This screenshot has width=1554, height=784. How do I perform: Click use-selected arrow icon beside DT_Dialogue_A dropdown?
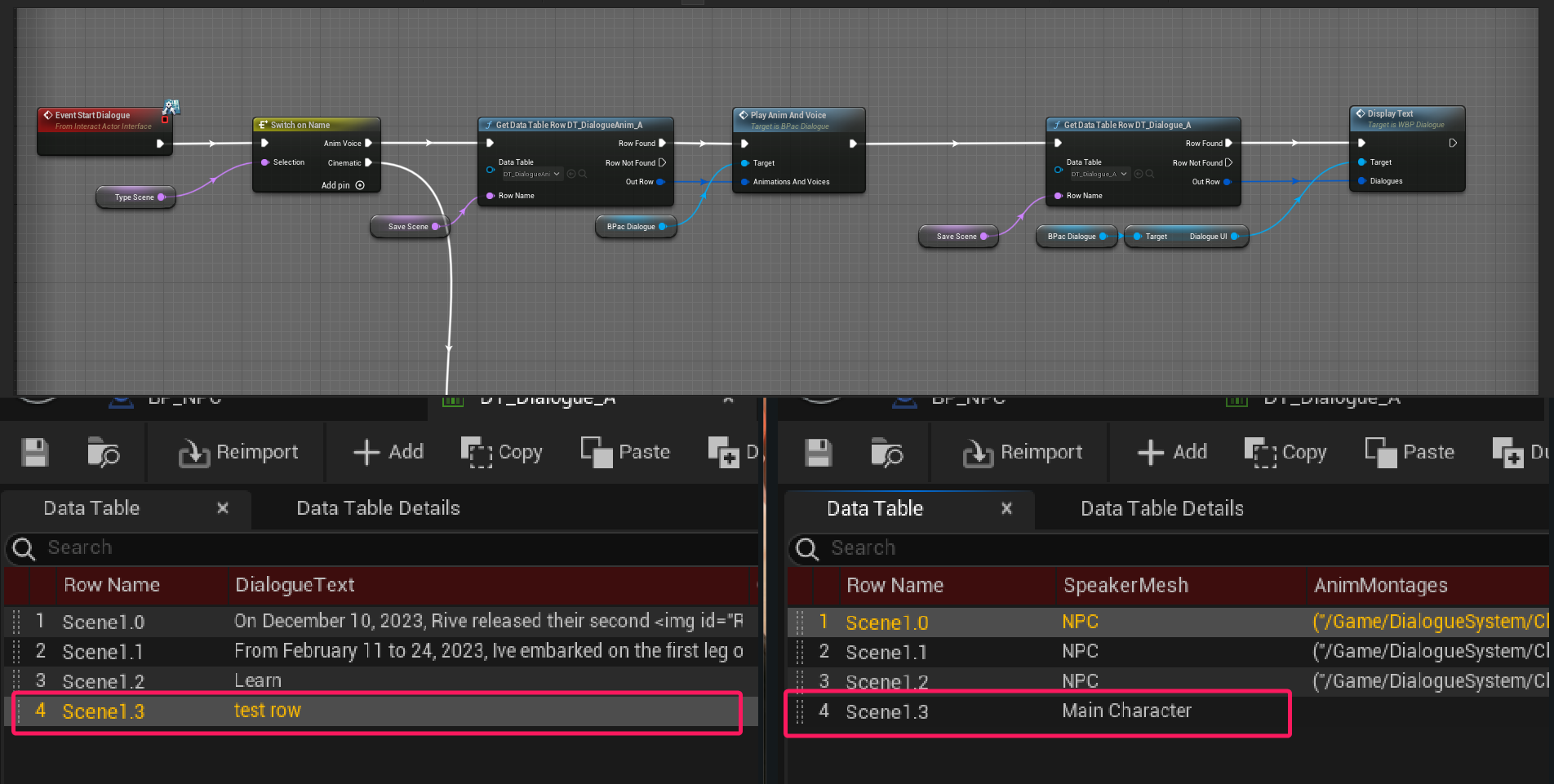[1139, 174]
